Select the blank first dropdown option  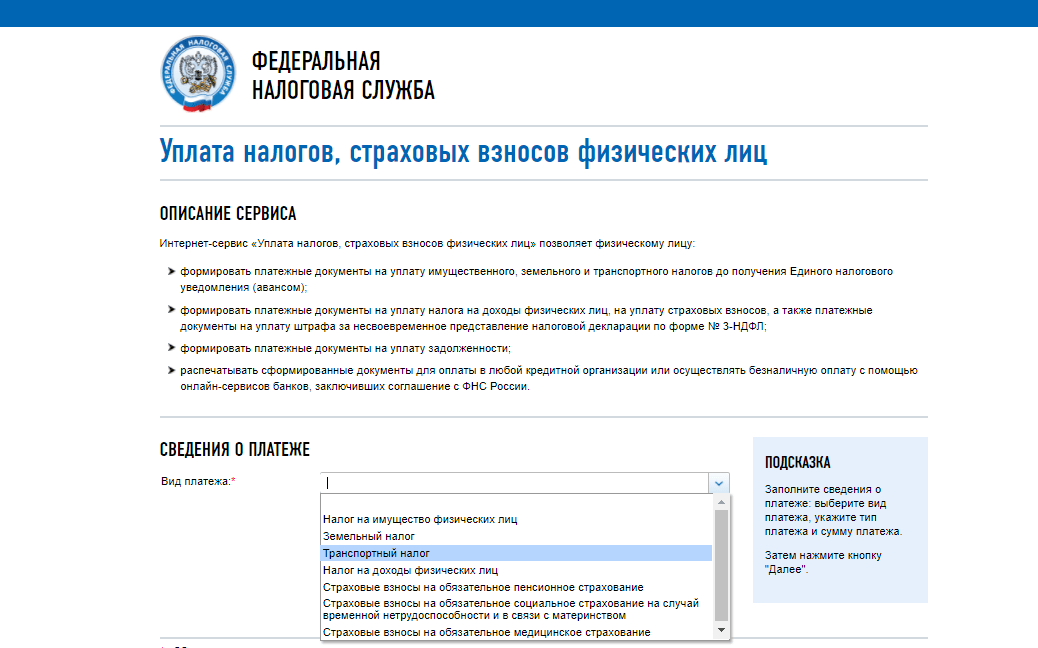coord(516,503)
